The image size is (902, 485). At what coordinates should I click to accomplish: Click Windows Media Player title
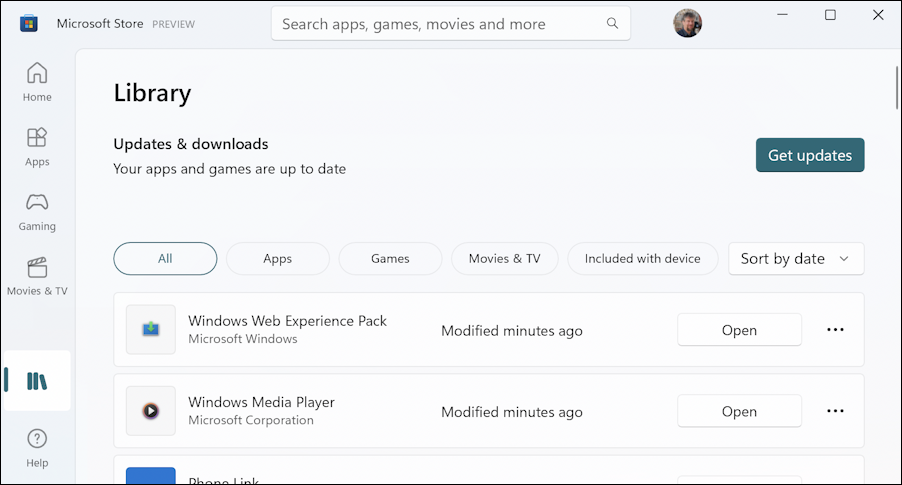click(x=261, y=402)
